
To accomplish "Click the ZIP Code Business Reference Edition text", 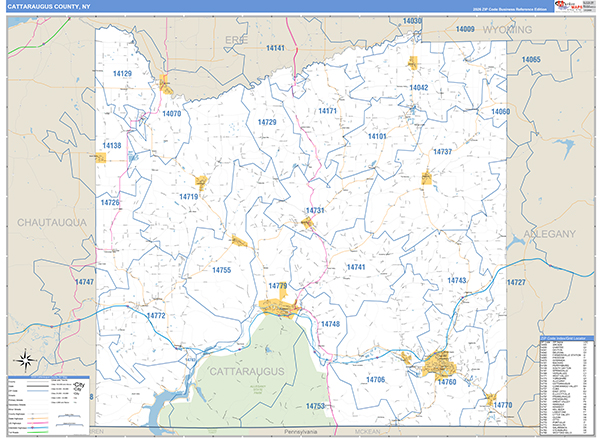I will 495,8.
